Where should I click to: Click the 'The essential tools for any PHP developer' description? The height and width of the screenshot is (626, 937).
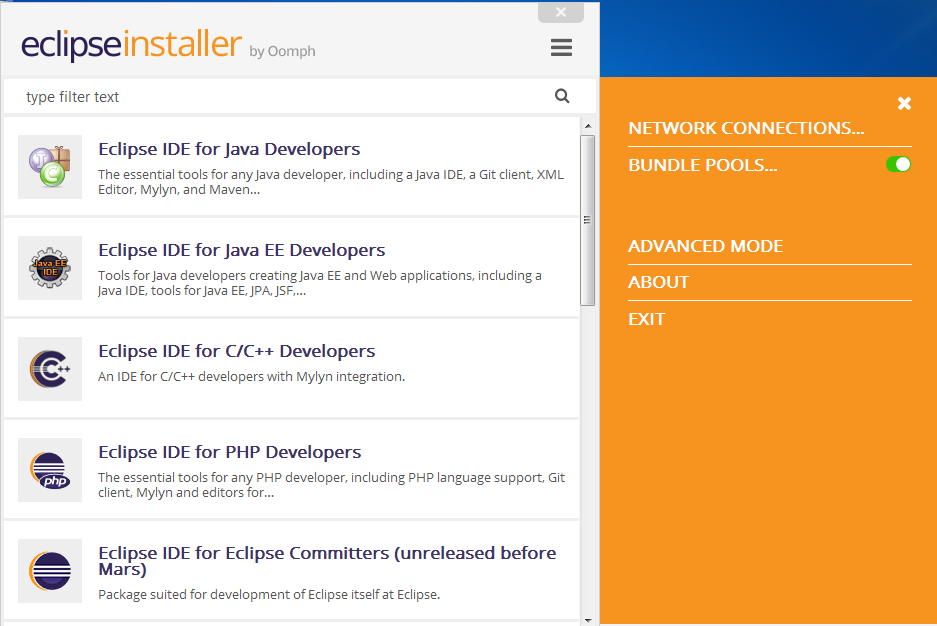click(332, 484)
